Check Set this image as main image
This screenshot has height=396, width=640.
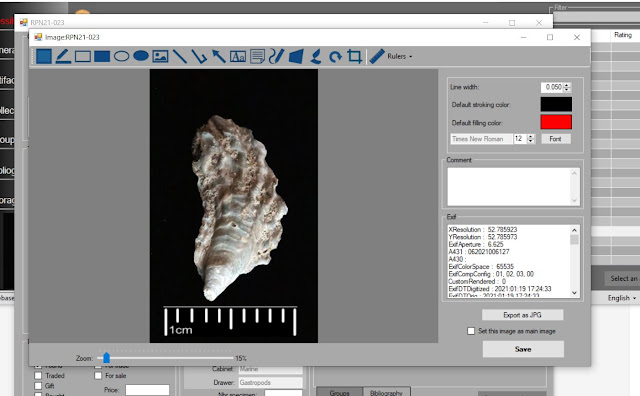pos(471,331)
